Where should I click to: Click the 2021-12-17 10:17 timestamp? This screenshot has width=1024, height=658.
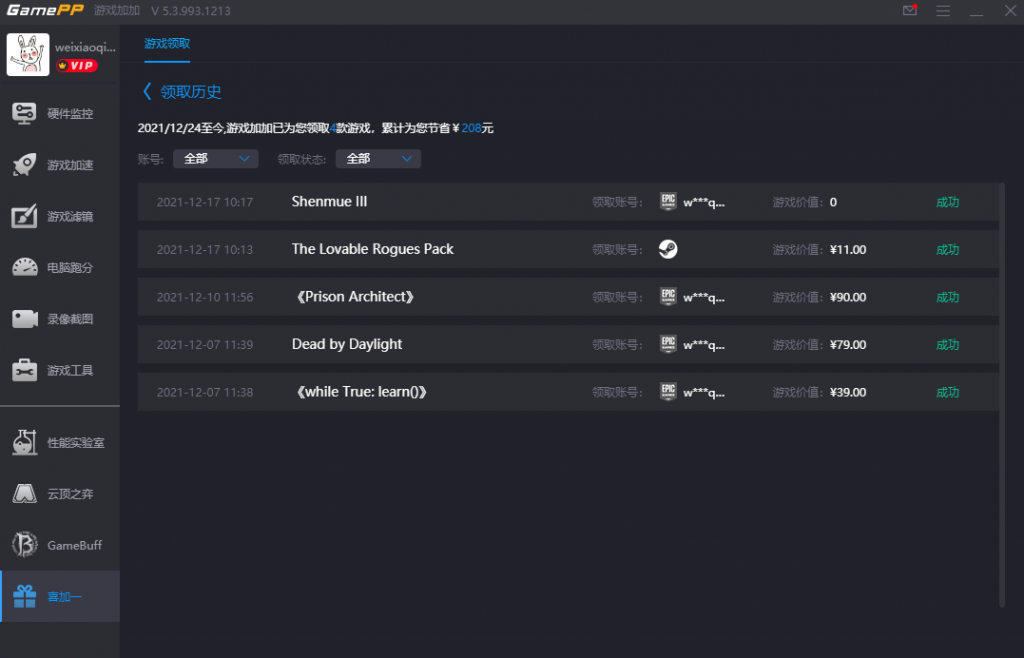(x=204, y=202)
